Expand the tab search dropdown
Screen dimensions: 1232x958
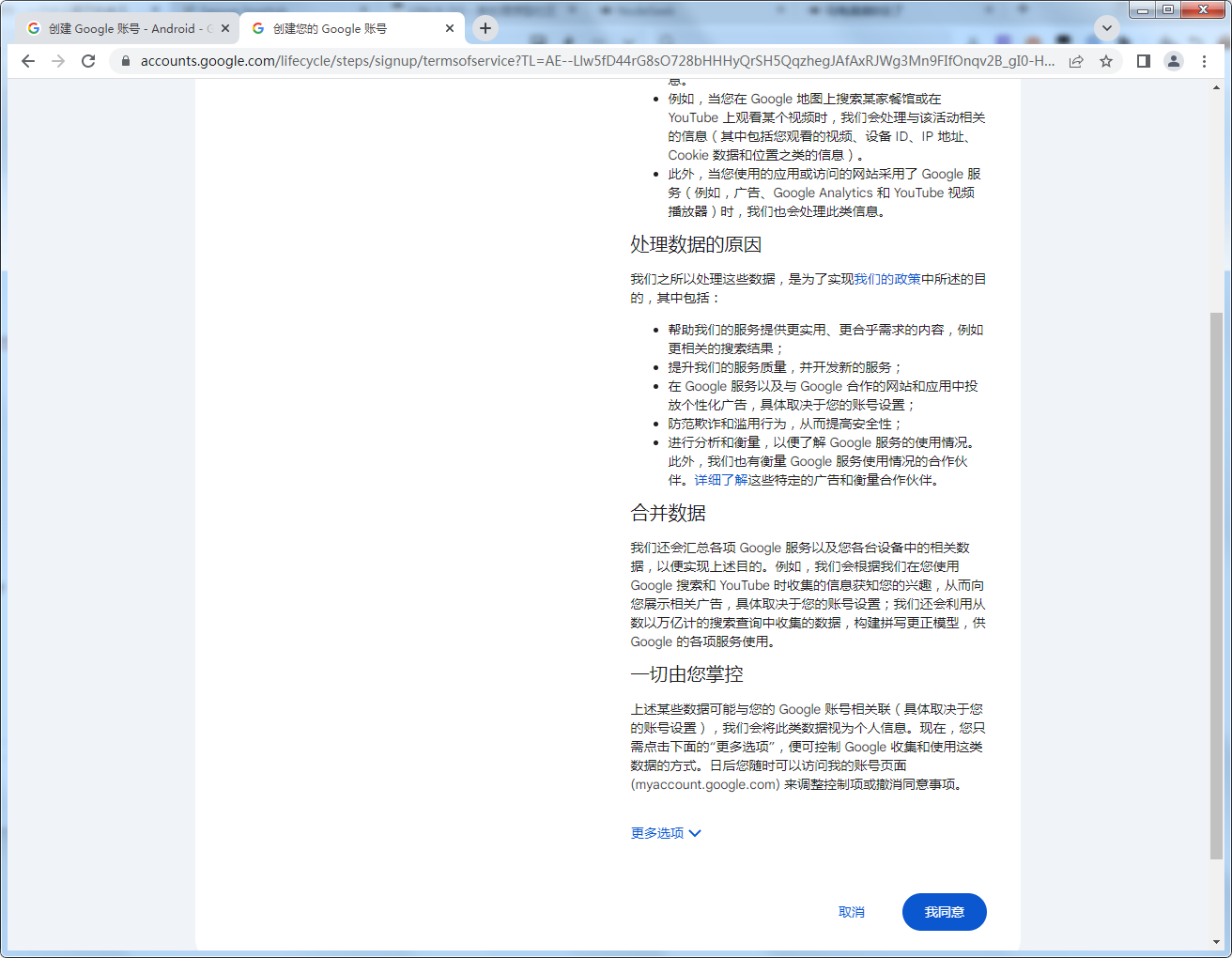tap(1107, 28)
